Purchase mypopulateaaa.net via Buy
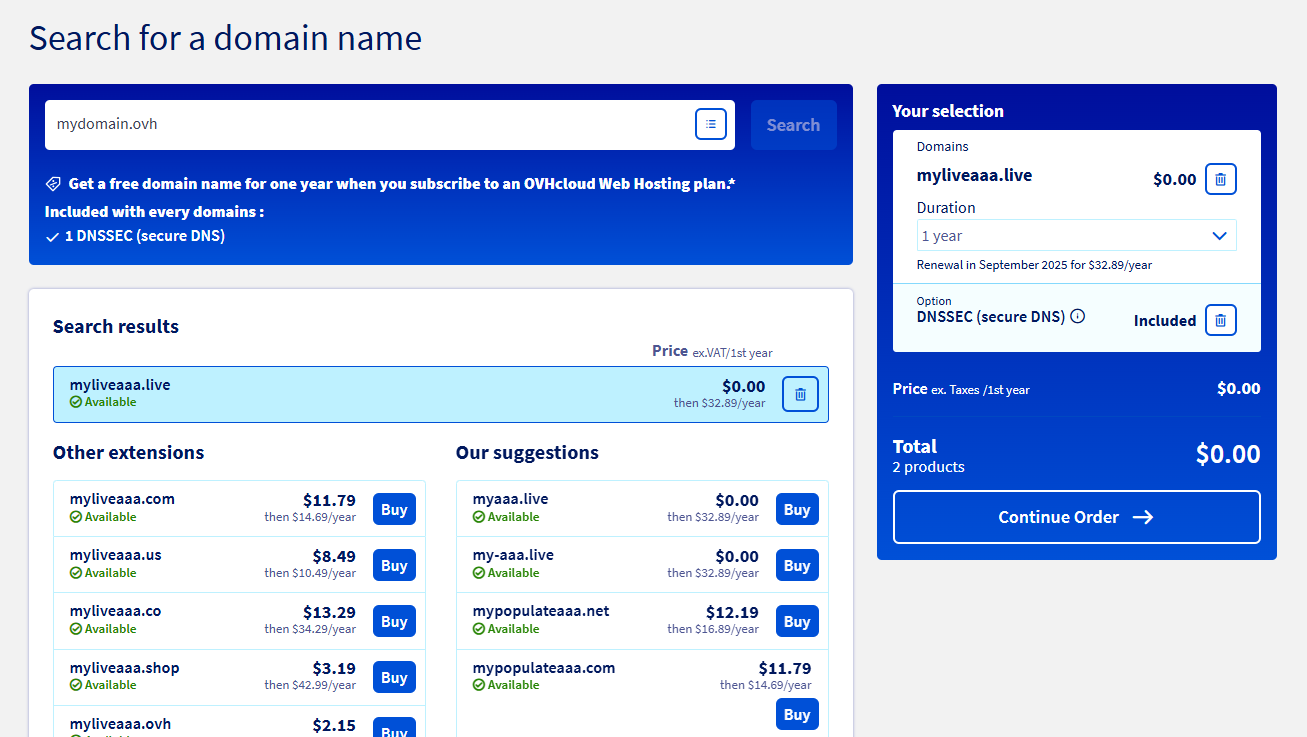1307x737 pixels. [796, 621]
